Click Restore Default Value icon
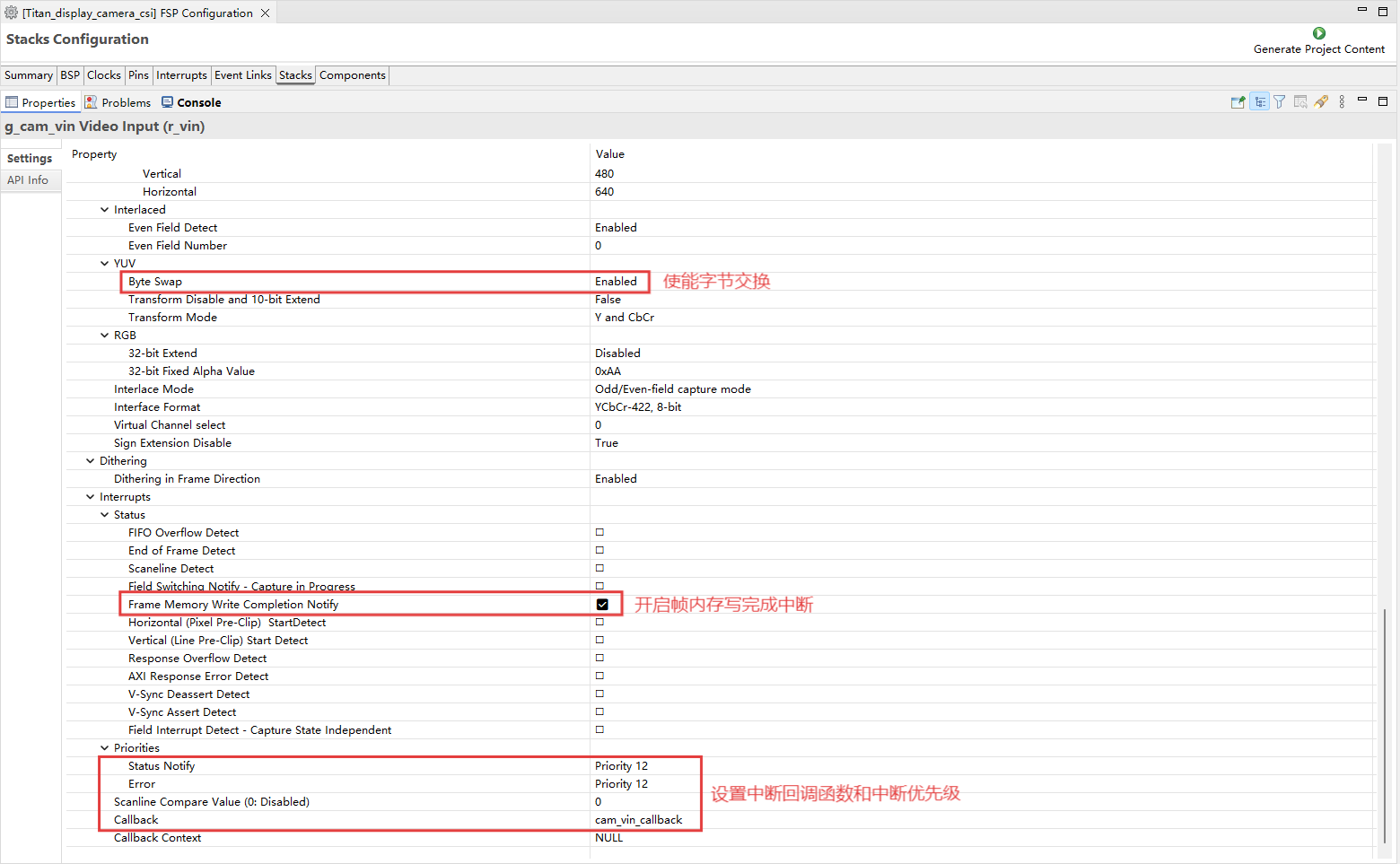This screenshot has width=1400, height=864. 1300,102
